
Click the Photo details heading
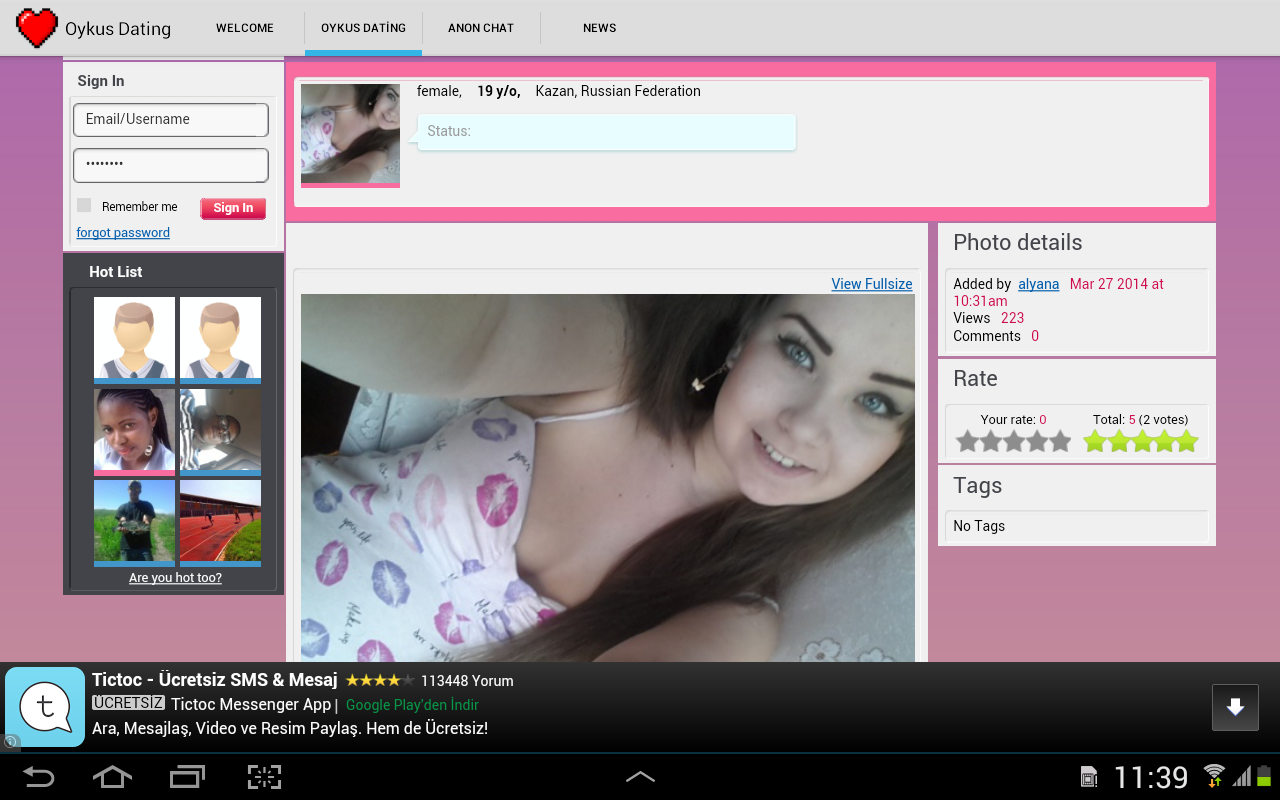(1018, 243)
